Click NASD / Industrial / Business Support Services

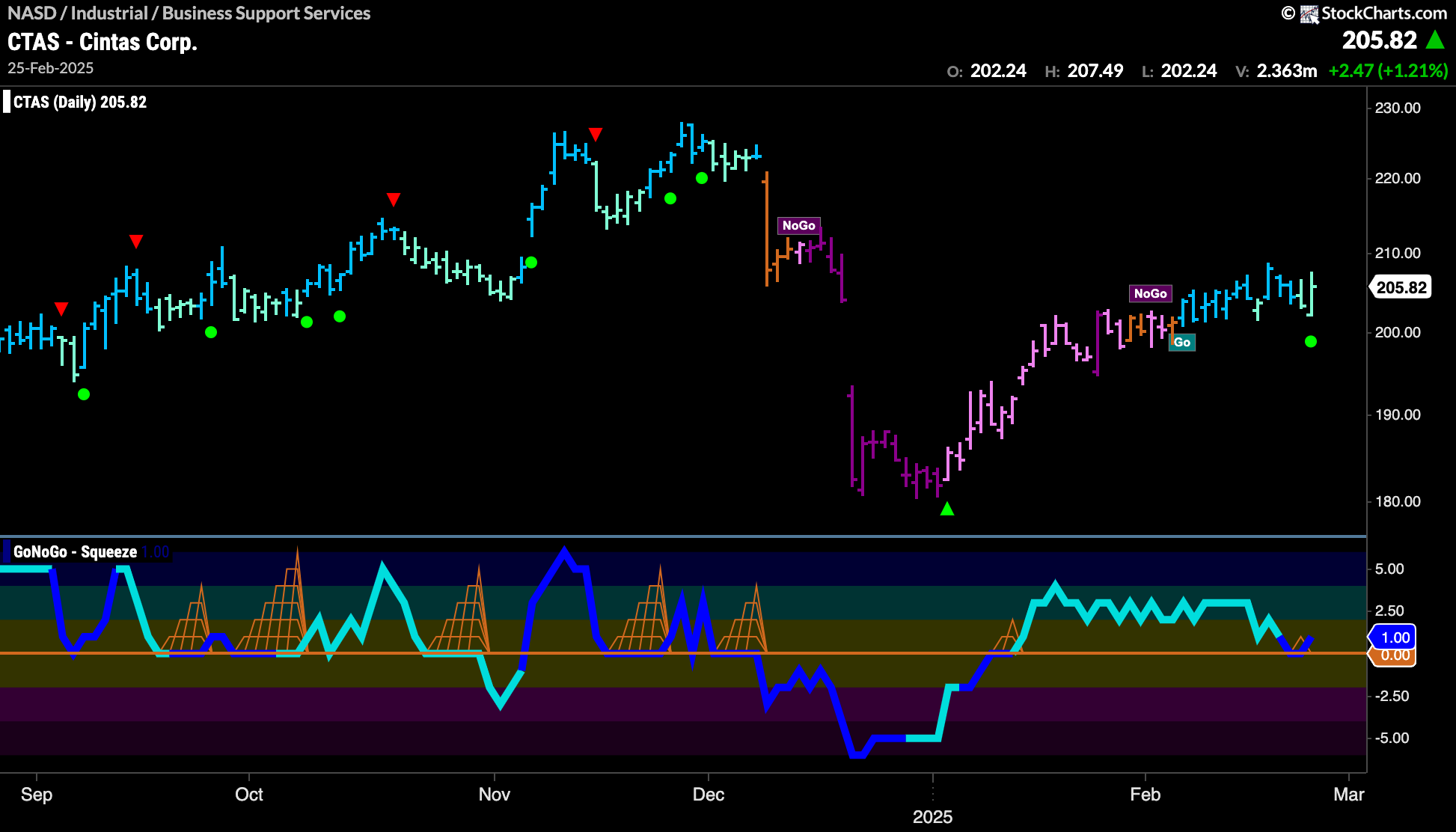pyautogui.click(x=189, y=13)
